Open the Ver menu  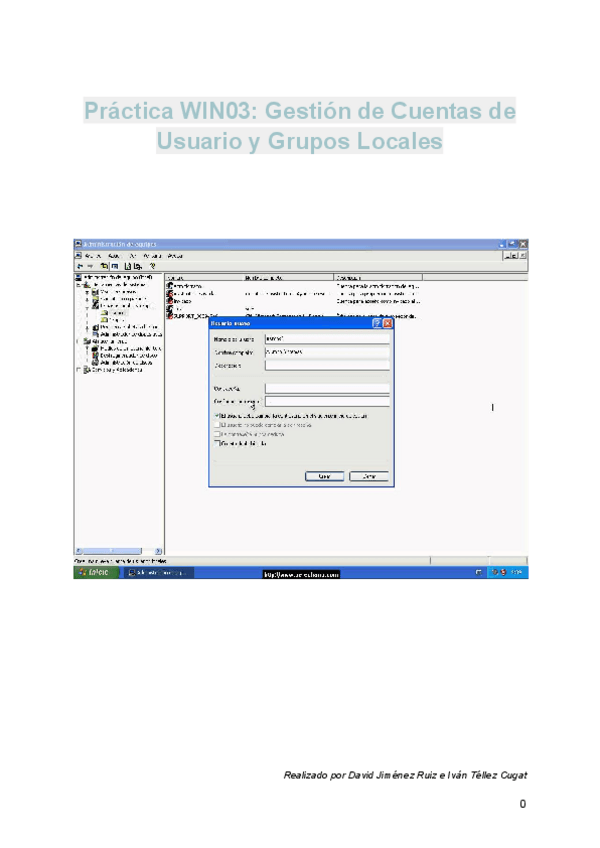click(x=133, y=256)
